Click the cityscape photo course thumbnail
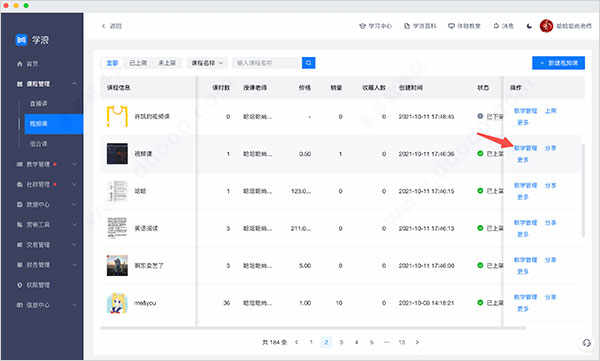The image size is (600, 361). 117,265
